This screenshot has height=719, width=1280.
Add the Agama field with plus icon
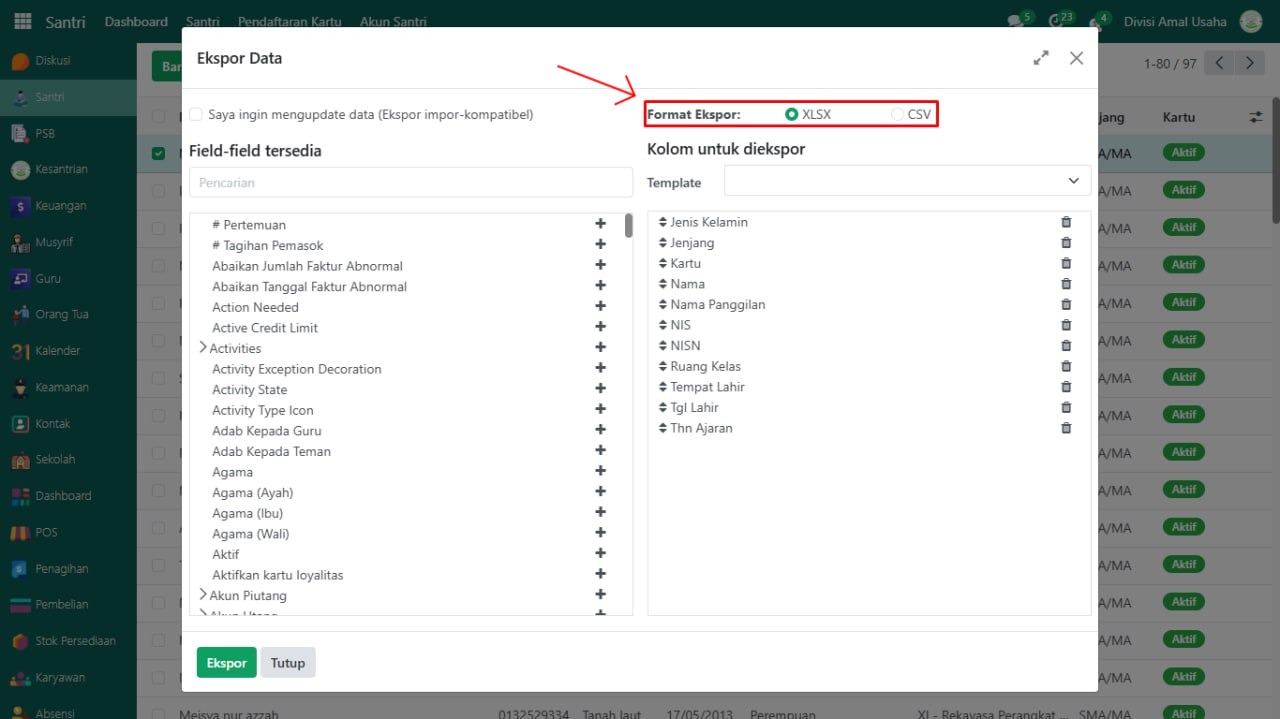(601, 471)
